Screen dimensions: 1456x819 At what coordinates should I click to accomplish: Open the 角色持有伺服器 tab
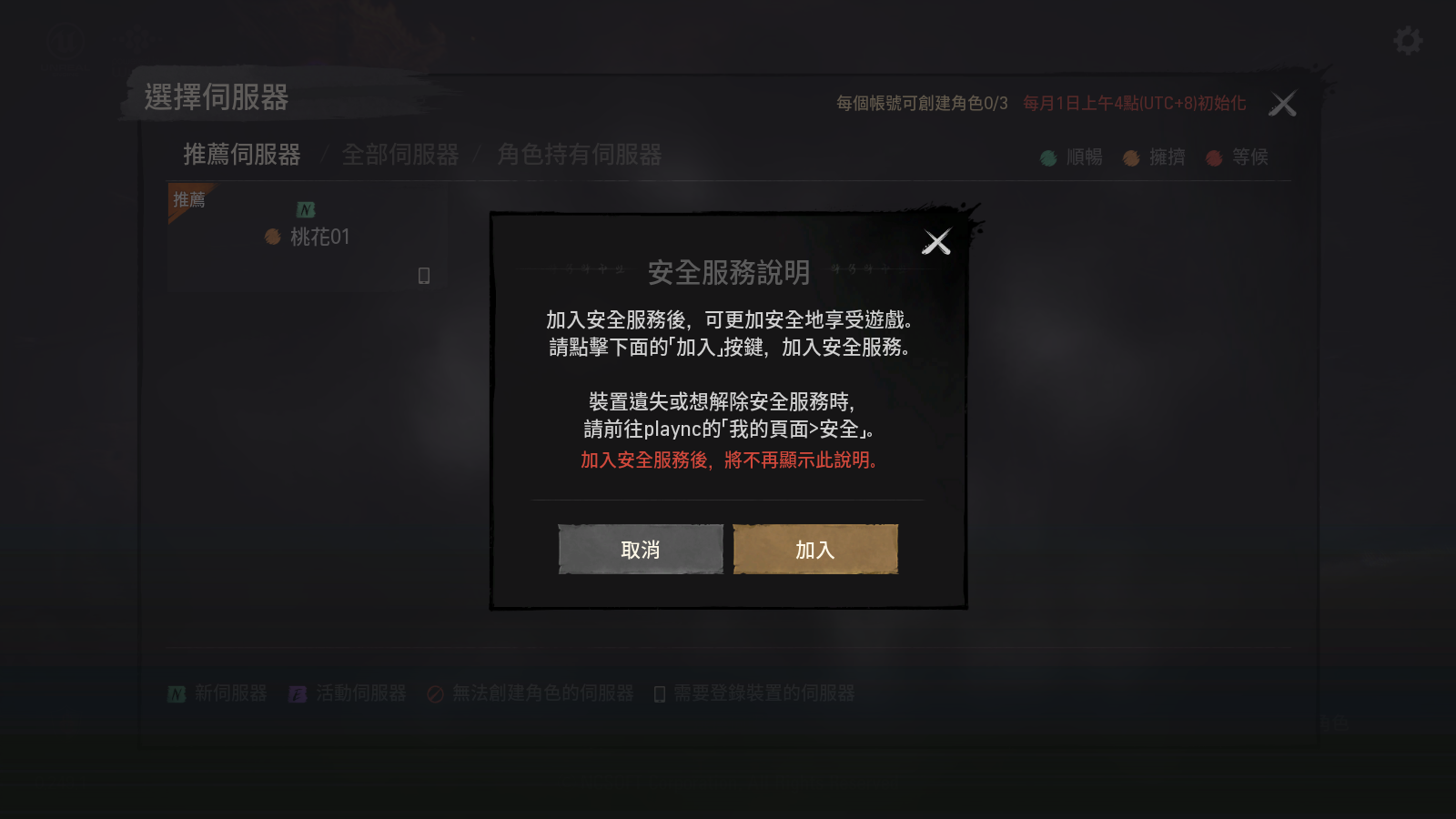tap(580, 155)
